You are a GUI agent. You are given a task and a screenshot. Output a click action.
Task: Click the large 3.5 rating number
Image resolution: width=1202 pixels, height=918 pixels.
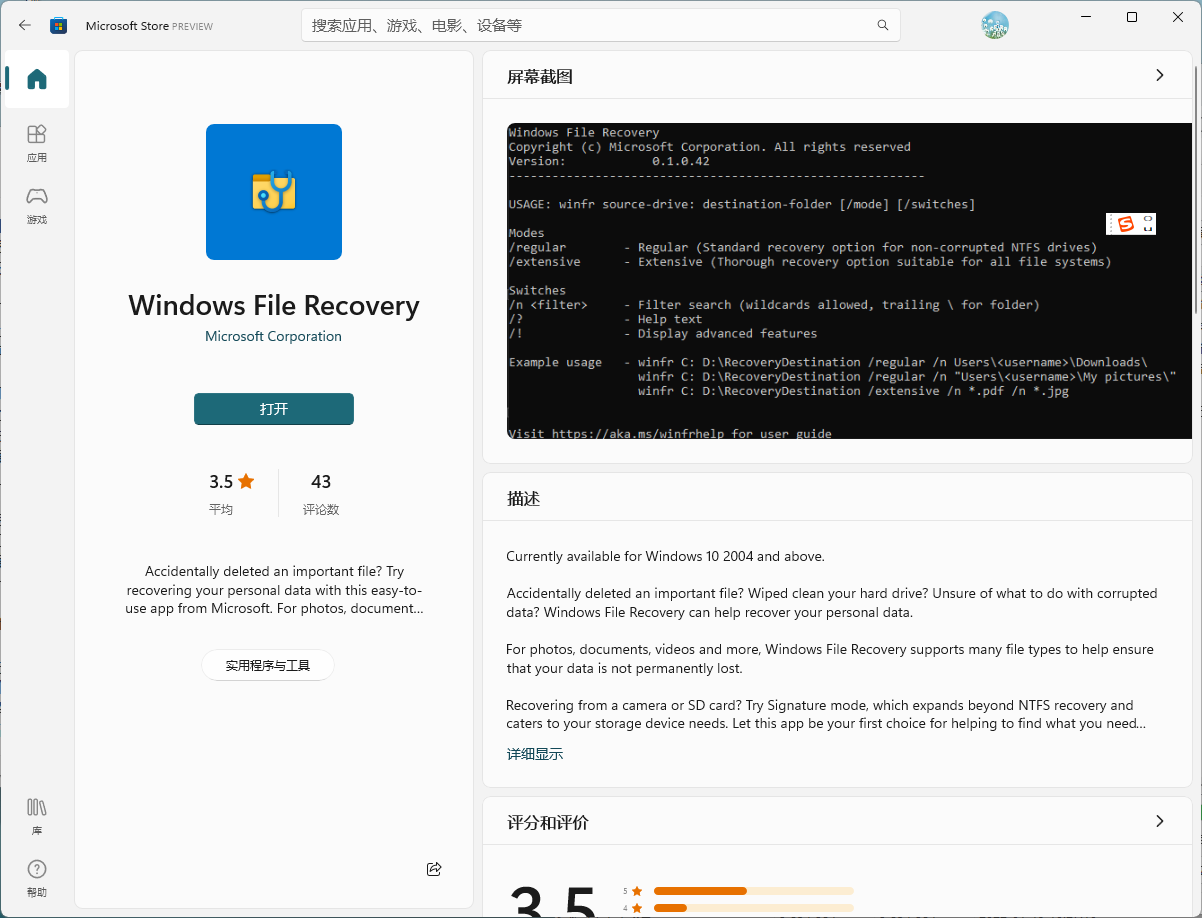pyautogui.click(x=553, y=900)
